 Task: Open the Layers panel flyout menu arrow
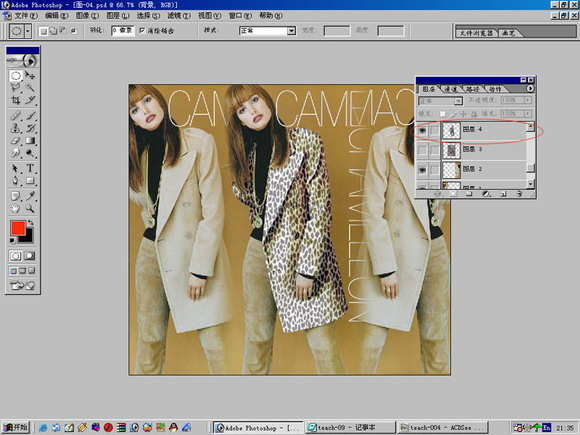[x=530, y=88]
